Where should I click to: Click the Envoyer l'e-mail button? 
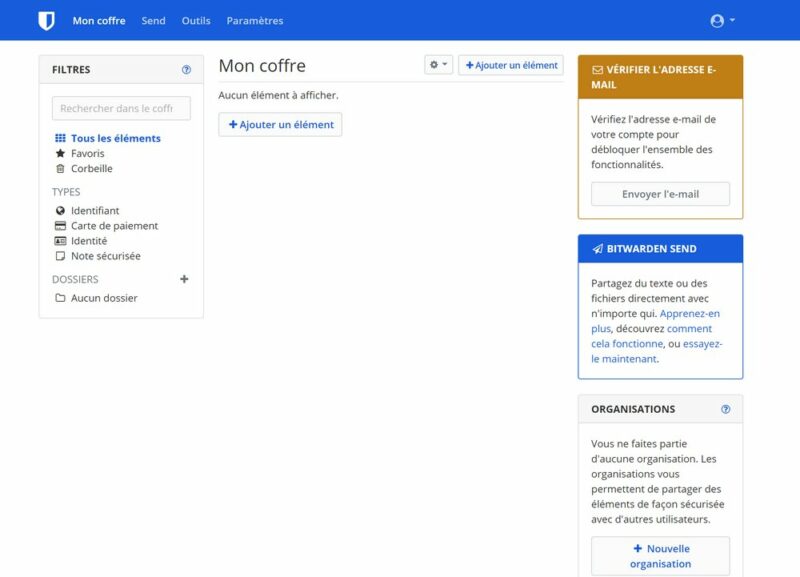[660, 194]
